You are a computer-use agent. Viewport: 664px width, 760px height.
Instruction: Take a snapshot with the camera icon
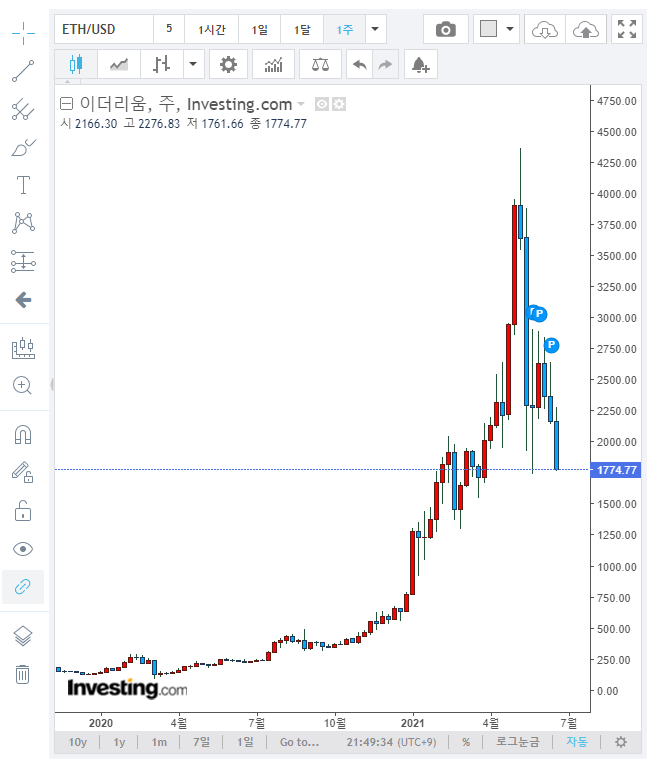446,30
